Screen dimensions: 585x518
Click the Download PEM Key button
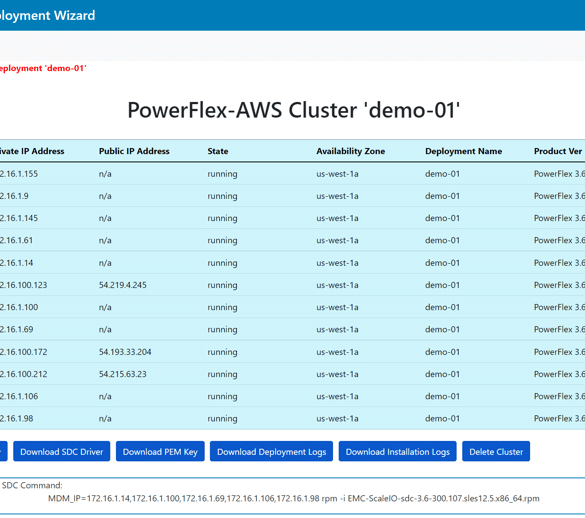click(x=160, y=452)
